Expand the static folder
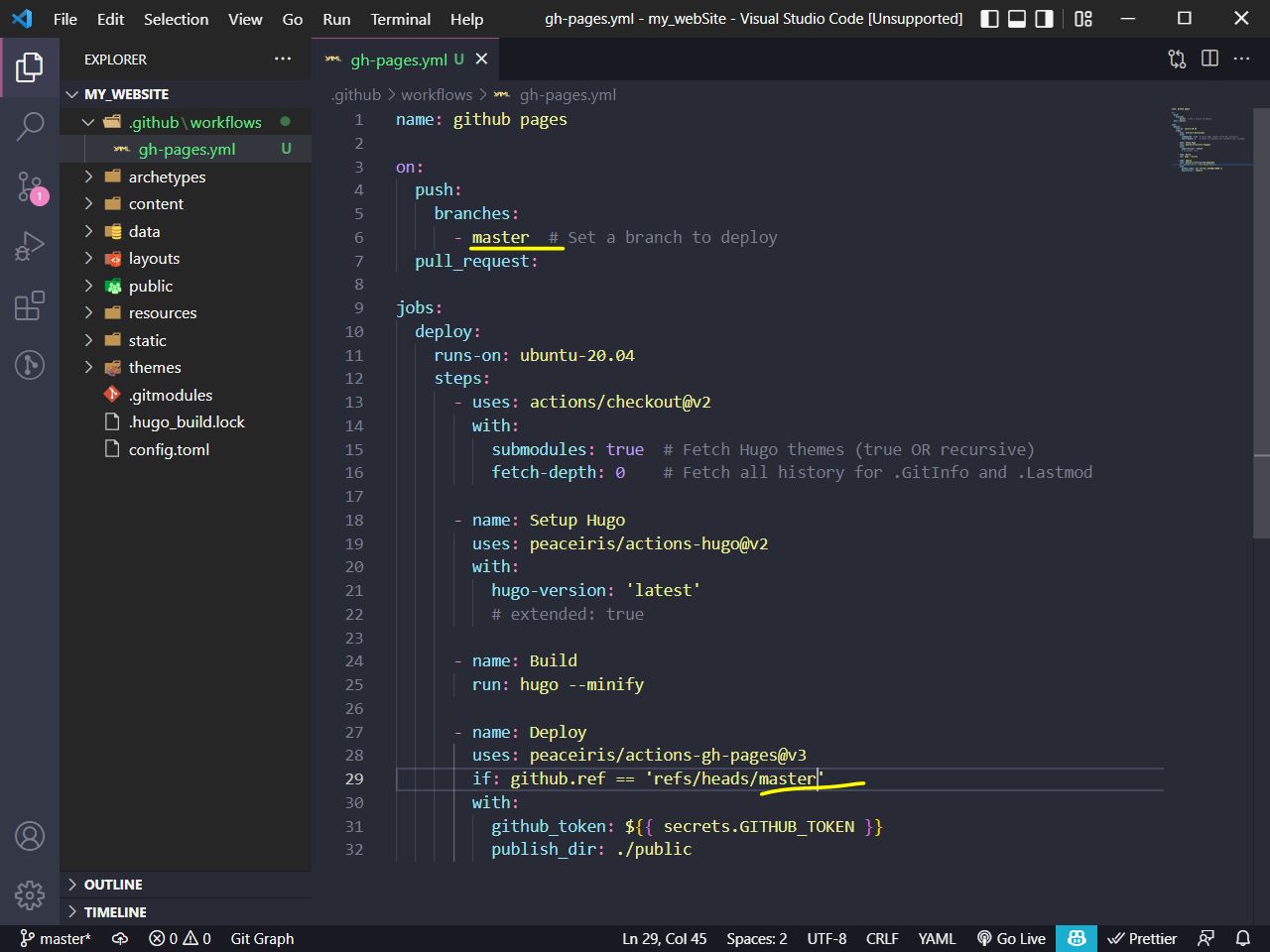 pos(186,340)
